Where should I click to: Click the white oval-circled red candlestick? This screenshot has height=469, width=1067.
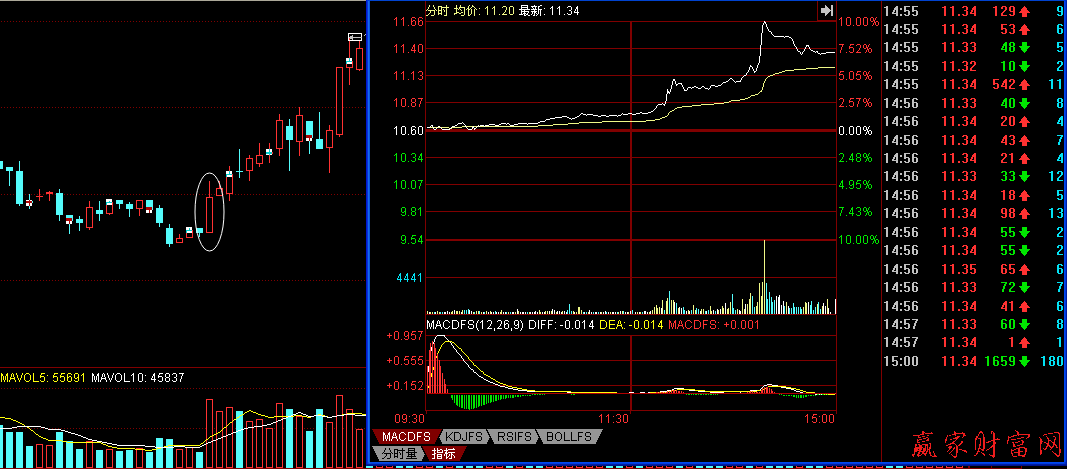tap(209, 212)
